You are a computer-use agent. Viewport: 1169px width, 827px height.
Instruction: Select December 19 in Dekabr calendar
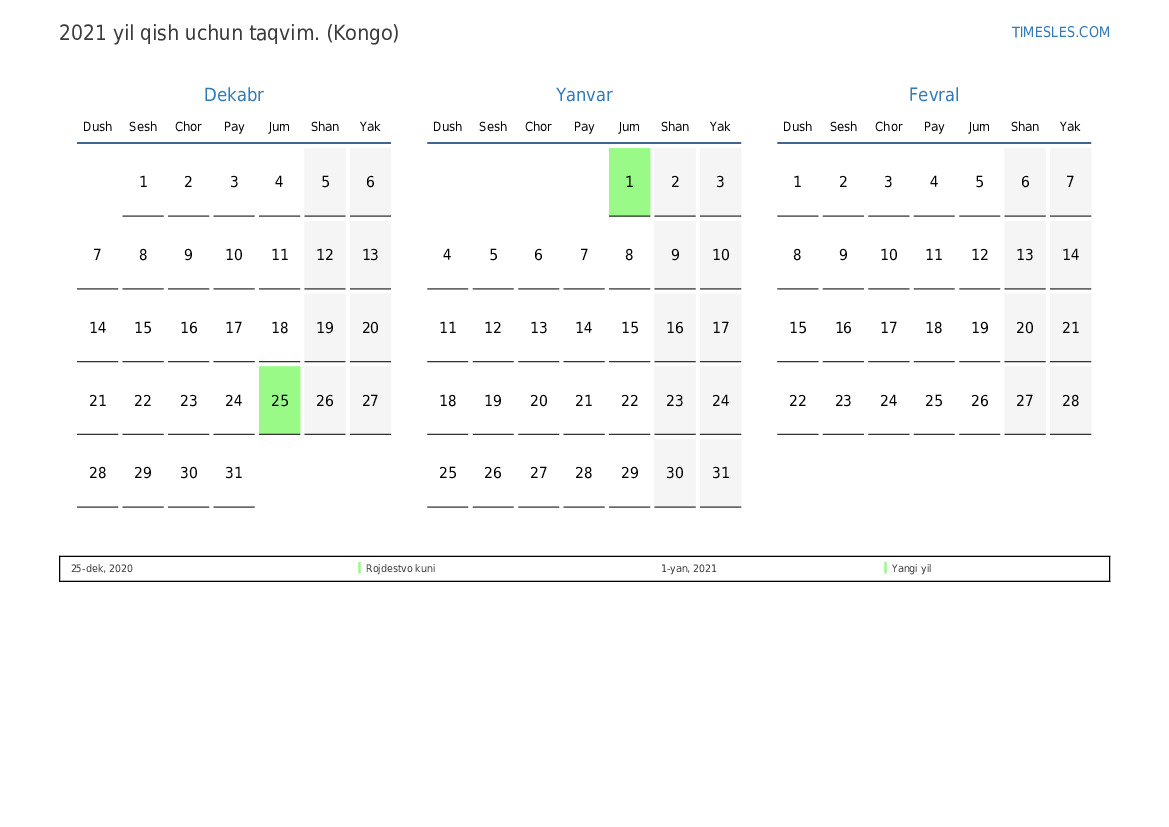(325, 328)
